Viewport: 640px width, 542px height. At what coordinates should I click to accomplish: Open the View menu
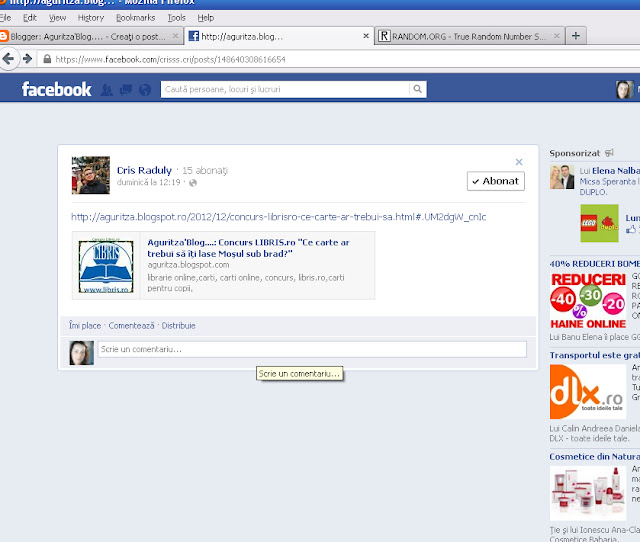pos(58,18)
